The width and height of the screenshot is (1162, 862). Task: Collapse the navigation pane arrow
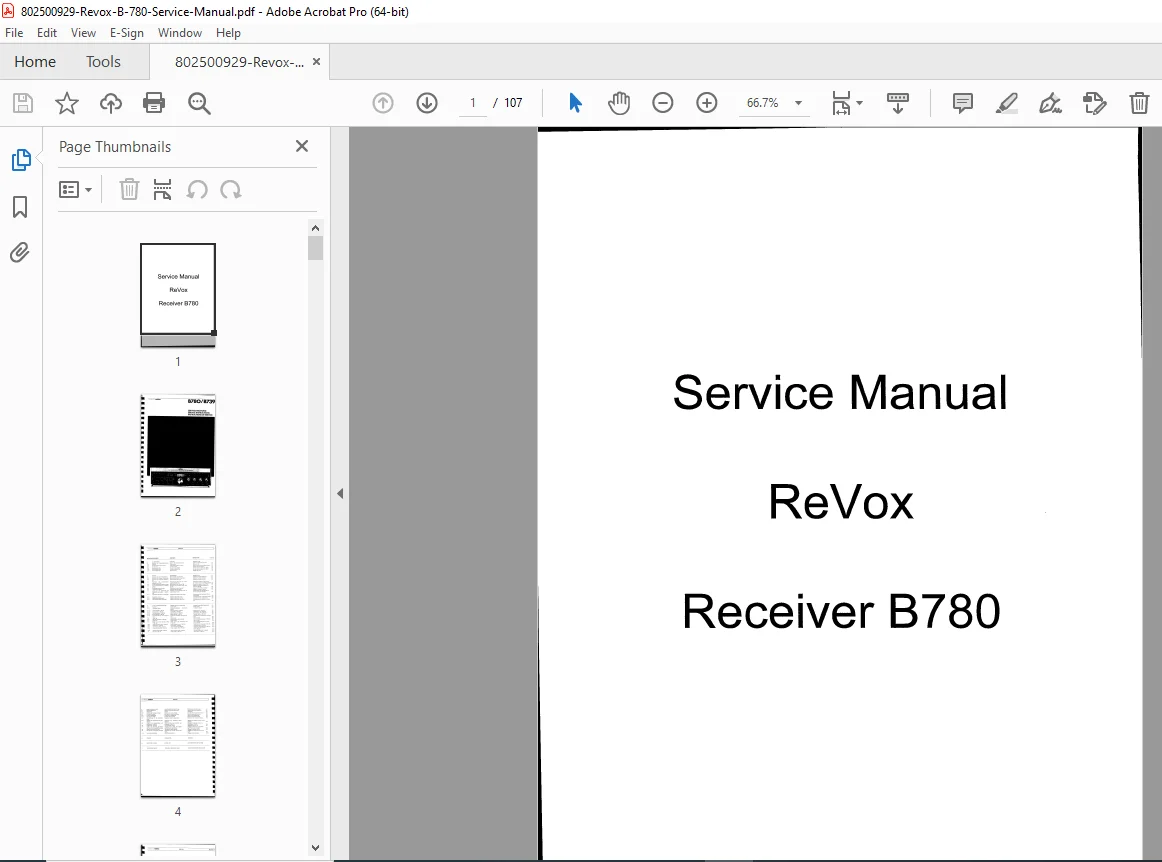pyautogui.click(x=340, y=494)
